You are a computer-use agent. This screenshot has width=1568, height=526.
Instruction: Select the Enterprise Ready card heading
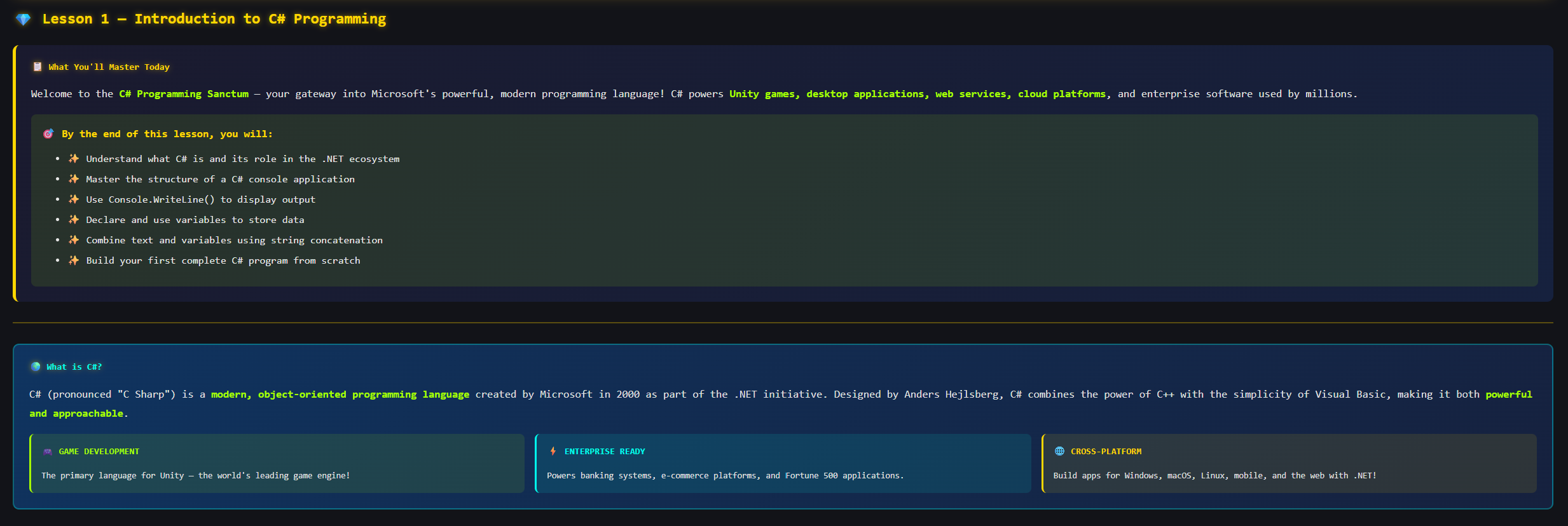[604, 452]
